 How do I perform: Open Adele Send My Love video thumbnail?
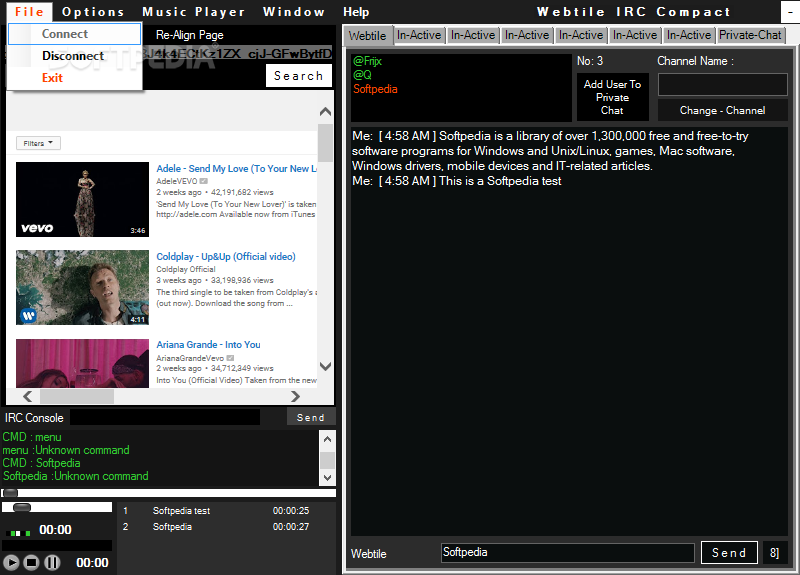[x=82, y=199]
